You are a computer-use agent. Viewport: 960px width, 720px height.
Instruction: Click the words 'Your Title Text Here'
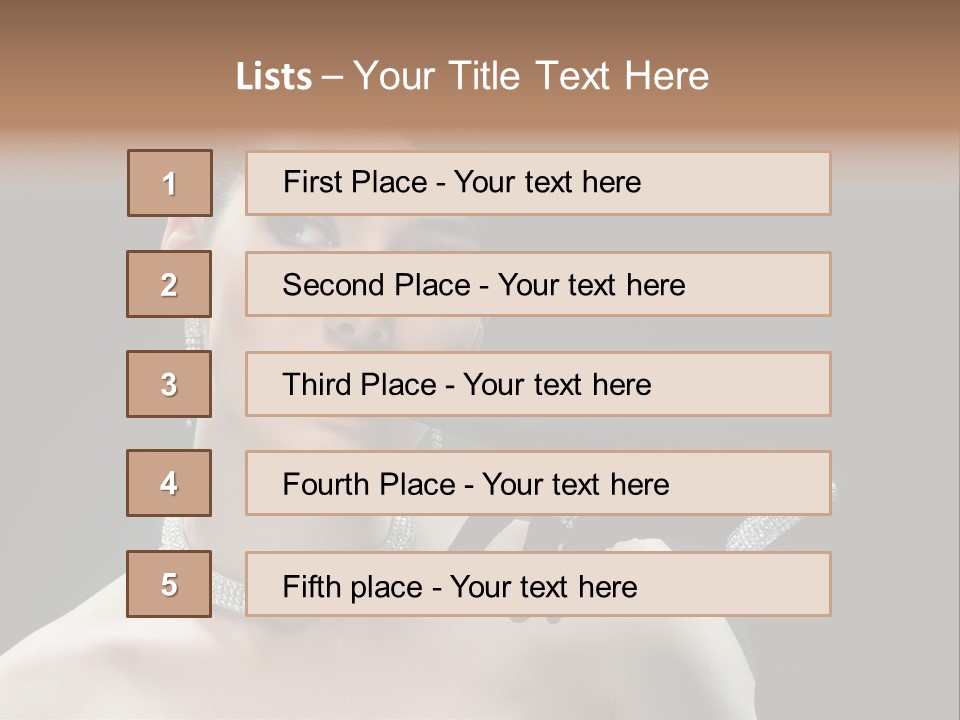coord(531,76)
